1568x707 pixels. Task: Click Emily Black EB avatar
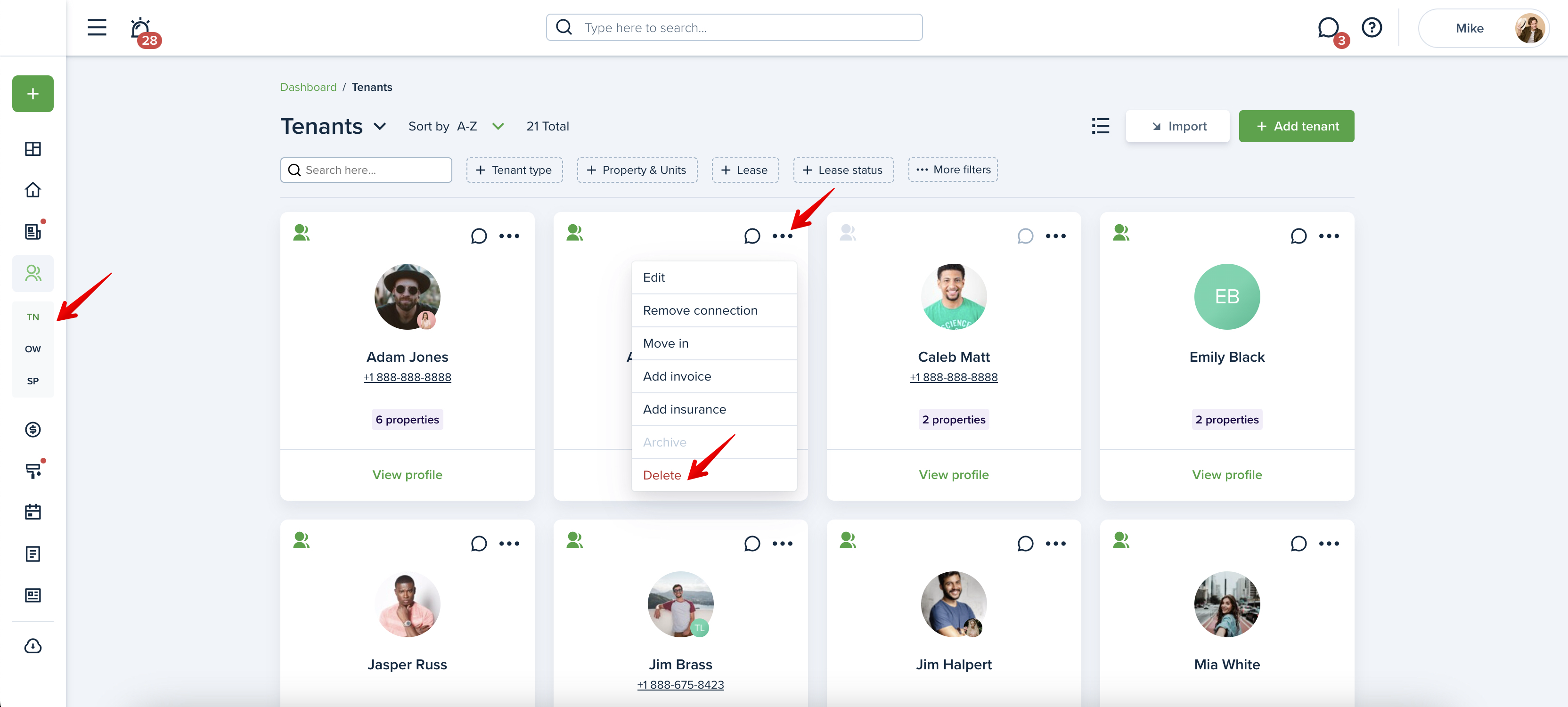[1226, 296]
